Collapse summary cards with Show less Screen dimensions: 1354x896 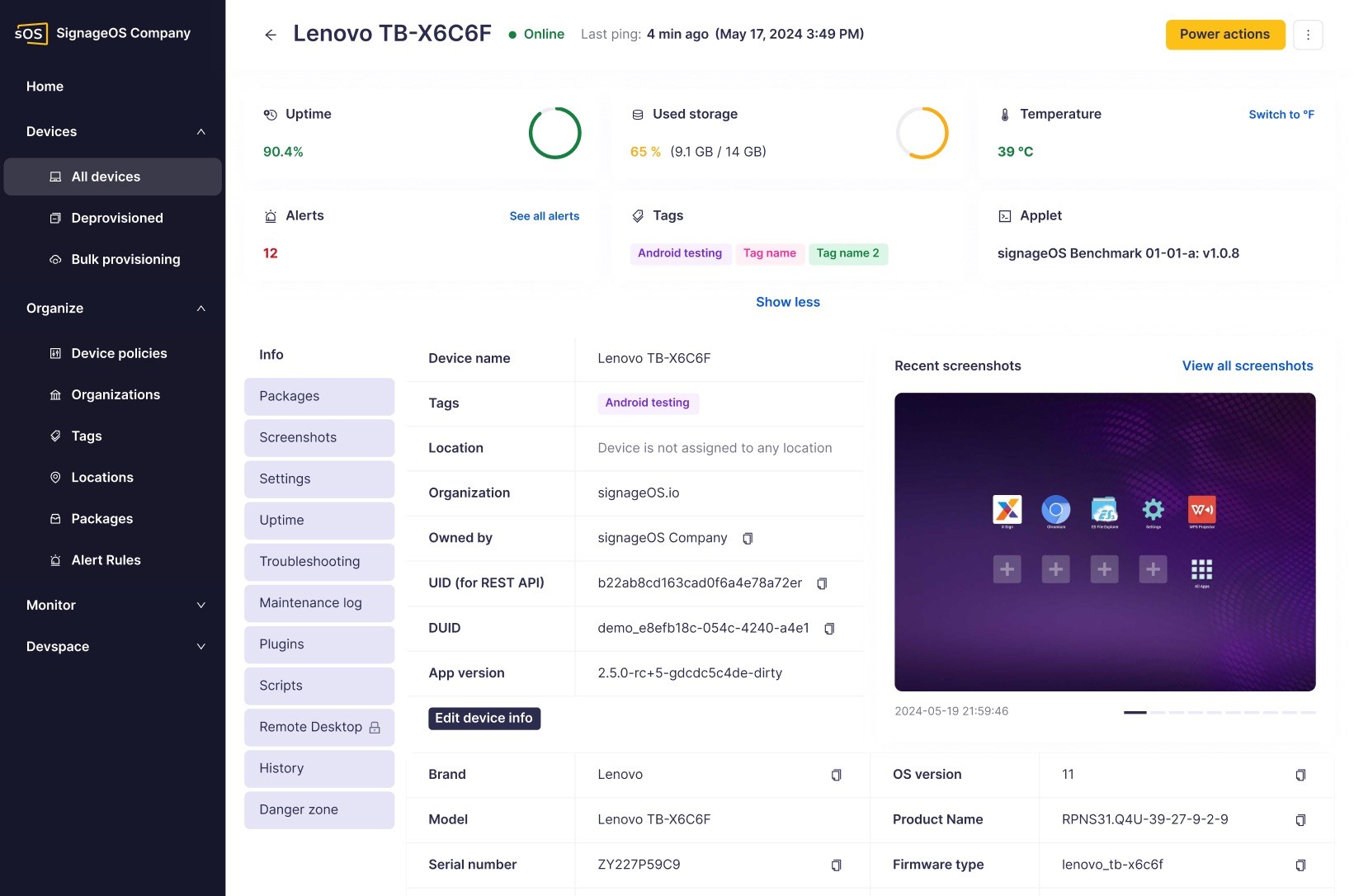pos(787,302)
